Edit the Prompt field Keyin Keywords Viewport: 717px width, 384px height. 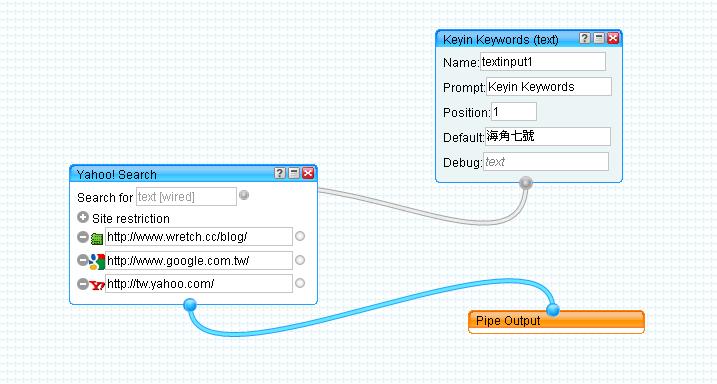pyautogui.click(x=549, y=87)
